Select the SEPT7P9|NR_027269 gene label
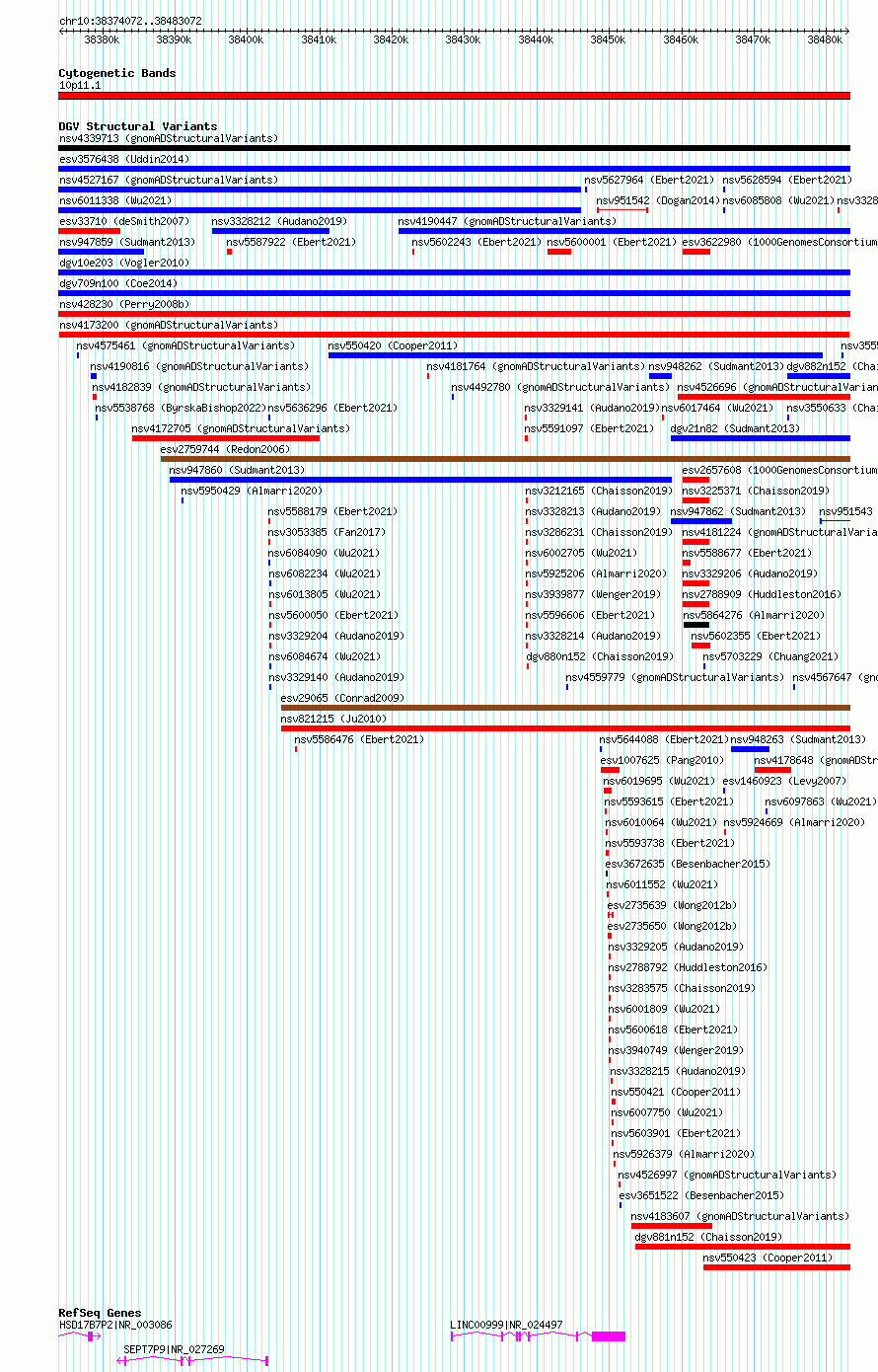Viewport: 878px width, 1372px height. coord(174,1349)
